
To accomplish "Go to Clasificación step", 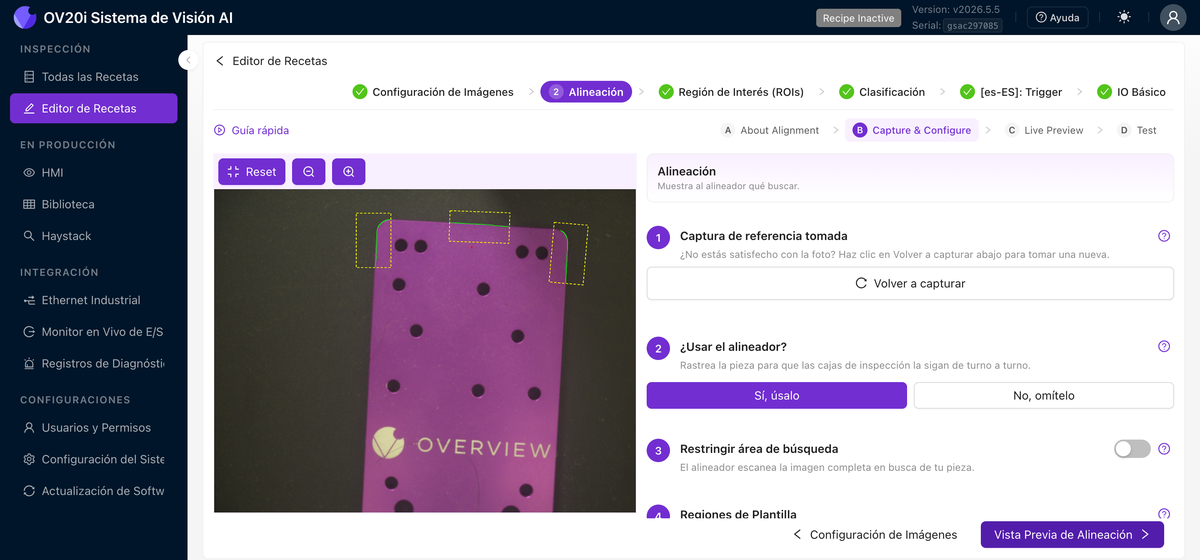I will point(882,92).
